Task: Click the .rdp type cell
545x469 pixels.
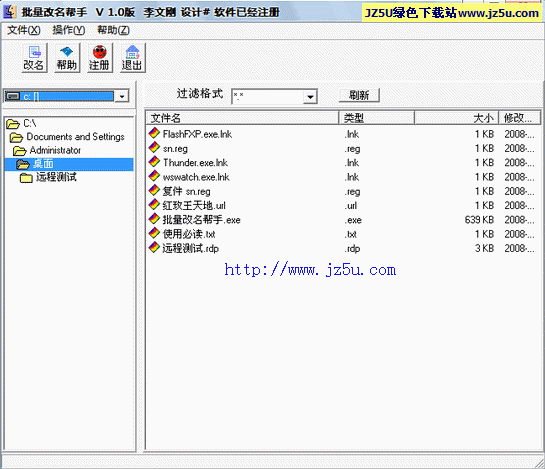Action: (352, 249)
